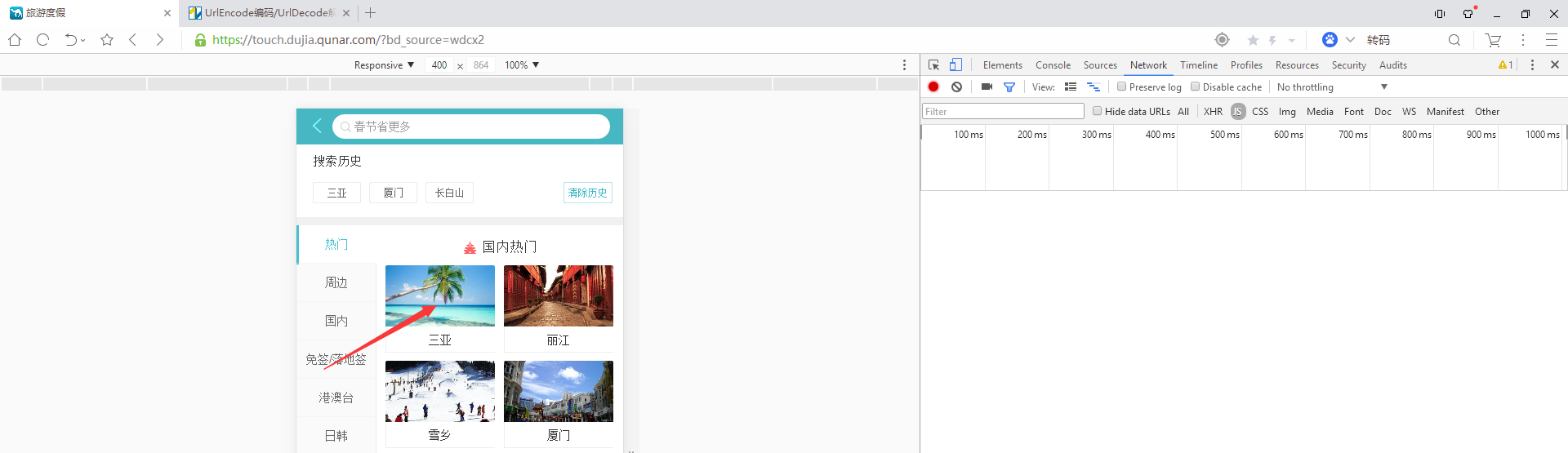Image resolution: width=1568 pixels, height=453 pixels.
Task: Open the Security tab
Action: 1348,65
